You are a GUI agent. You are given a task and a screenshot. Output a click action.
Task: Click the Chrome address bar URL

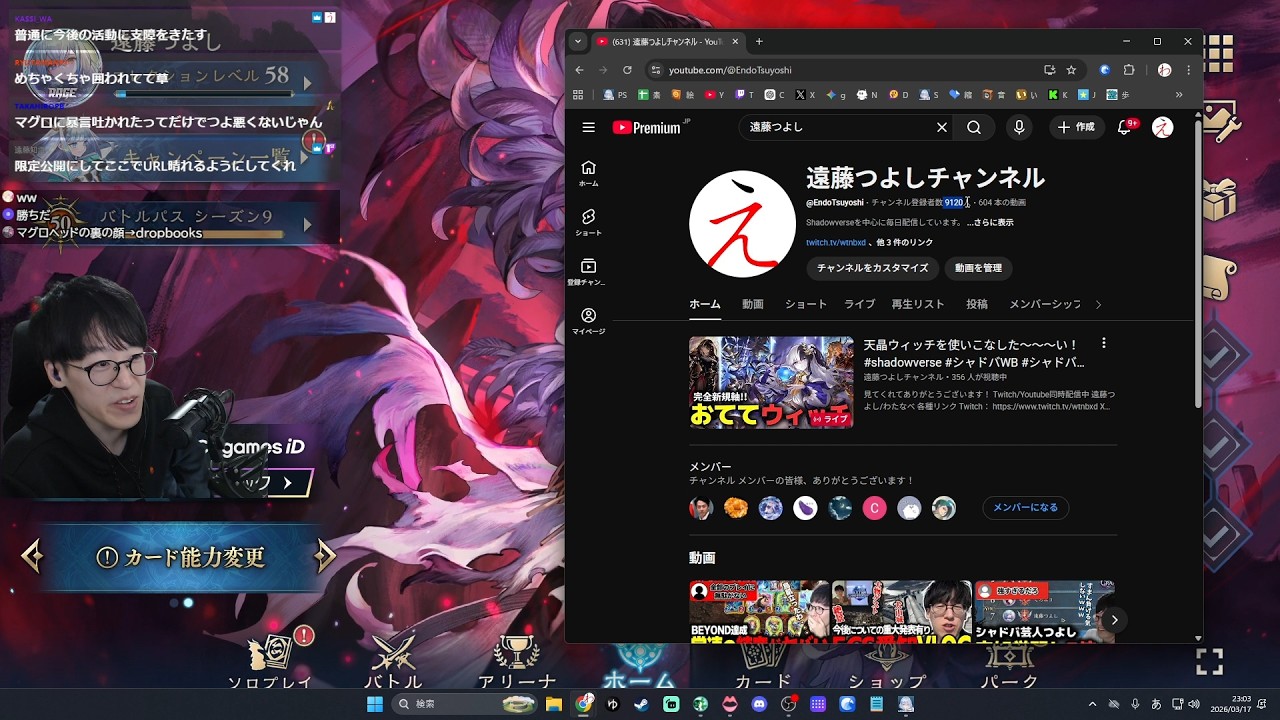(730, 70)
